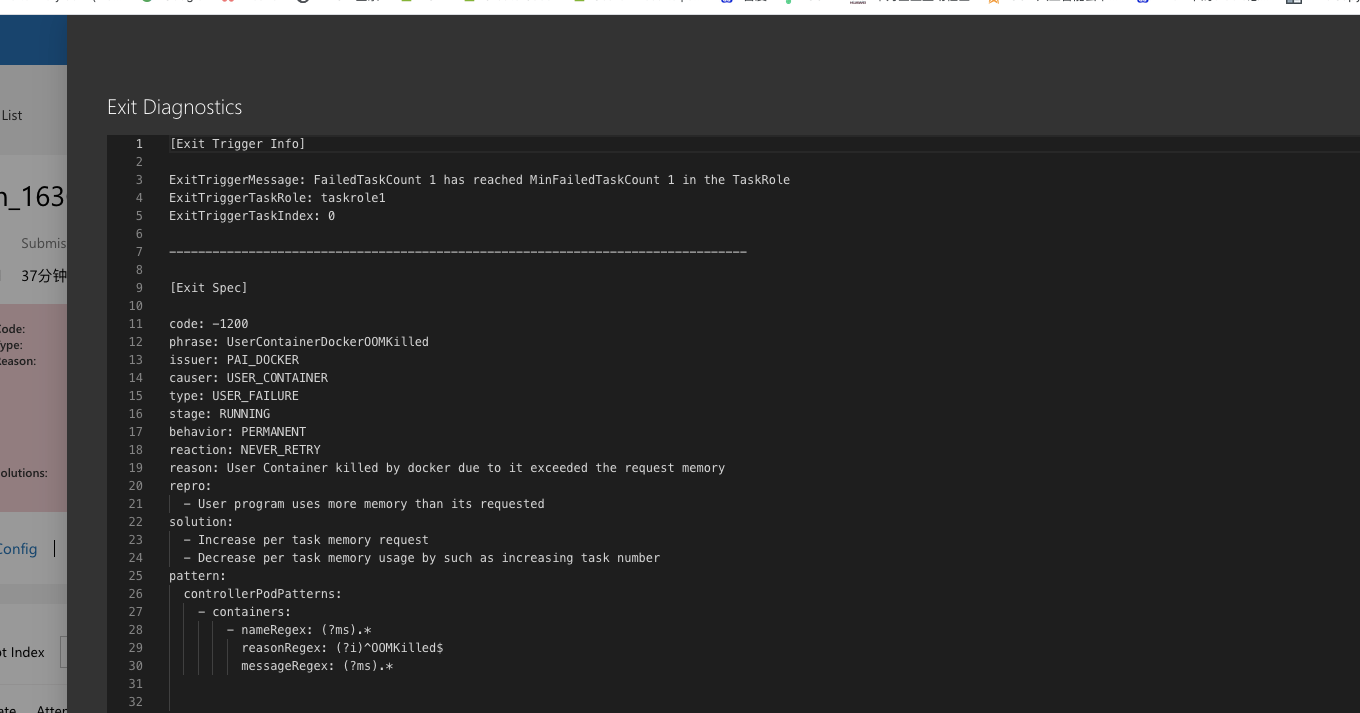Click the "controllerPodPatterns:" line
The height and width of the screenshot is (713, 1360).
[262, 594]
